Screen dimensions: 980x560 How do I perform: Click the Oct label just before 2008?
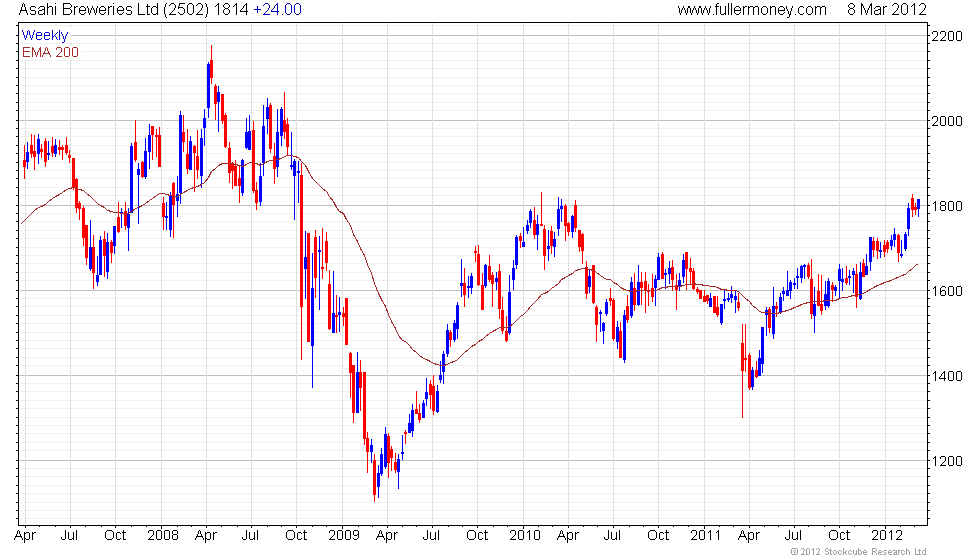point(115,536)
